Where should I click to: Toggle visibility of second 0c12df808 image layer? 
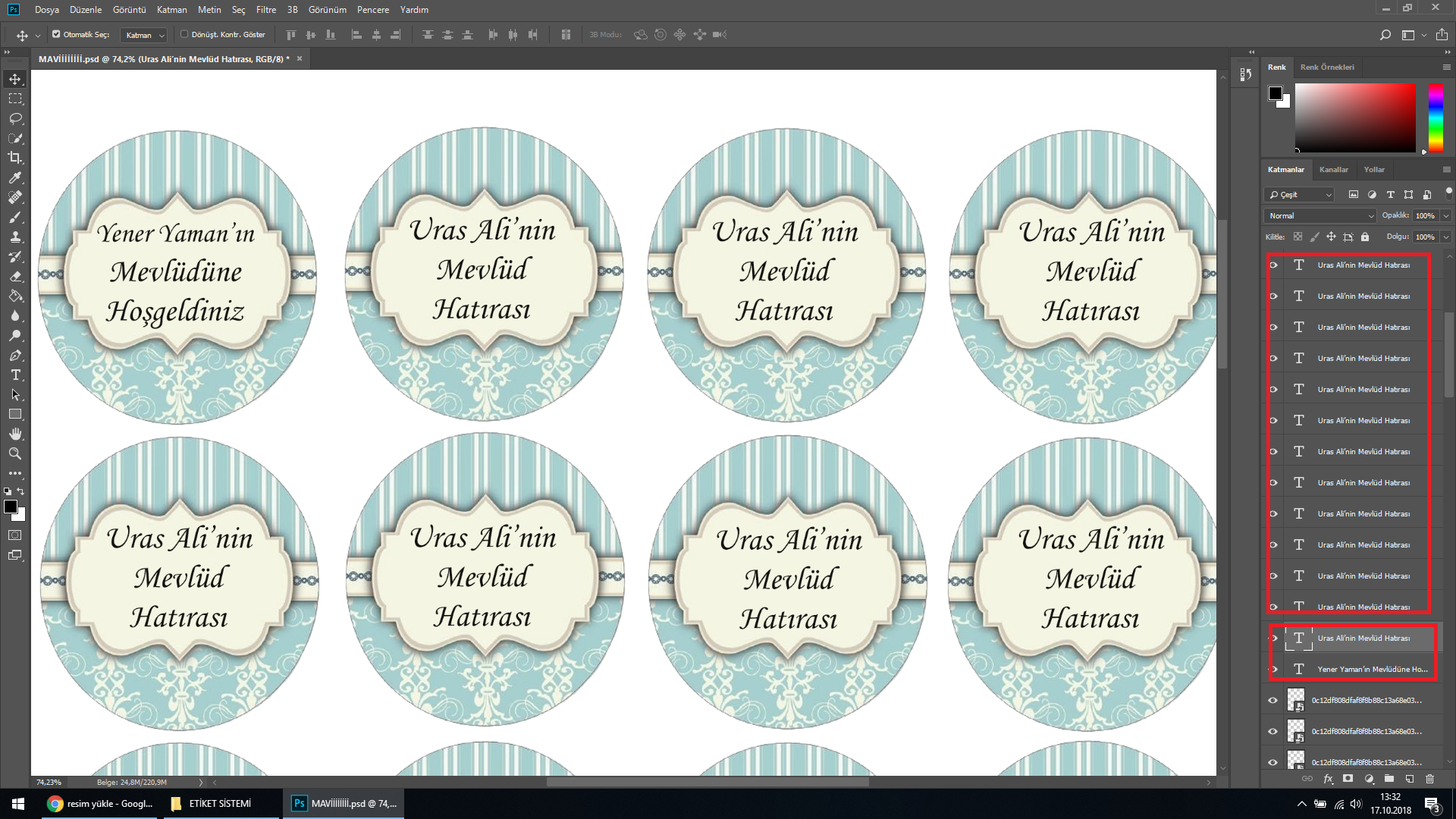[1274, 731]
